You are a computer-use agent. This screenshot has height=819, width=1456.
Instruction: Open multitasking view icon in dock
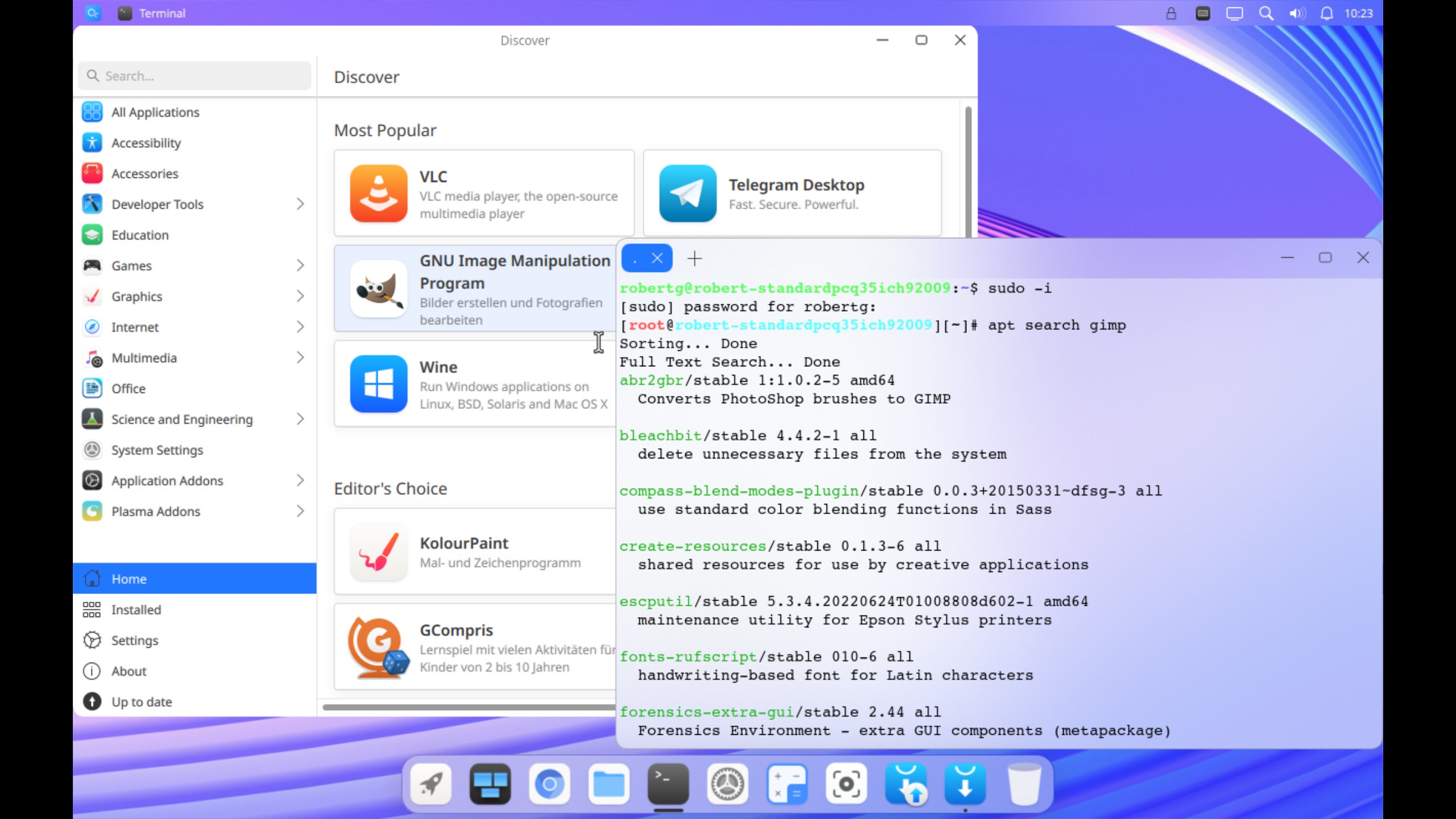coord(490,784)
